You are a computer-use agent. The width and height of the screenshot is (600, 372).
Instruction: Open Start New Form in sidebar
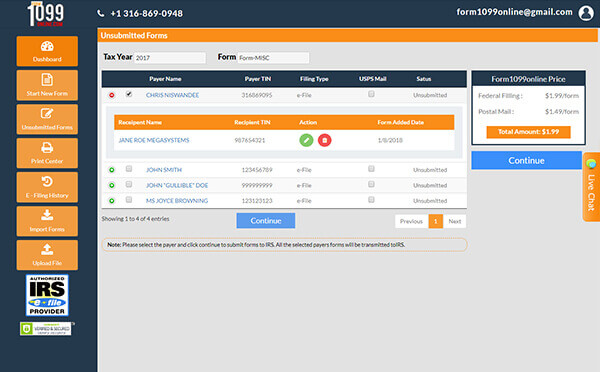[x=47, y=85]
